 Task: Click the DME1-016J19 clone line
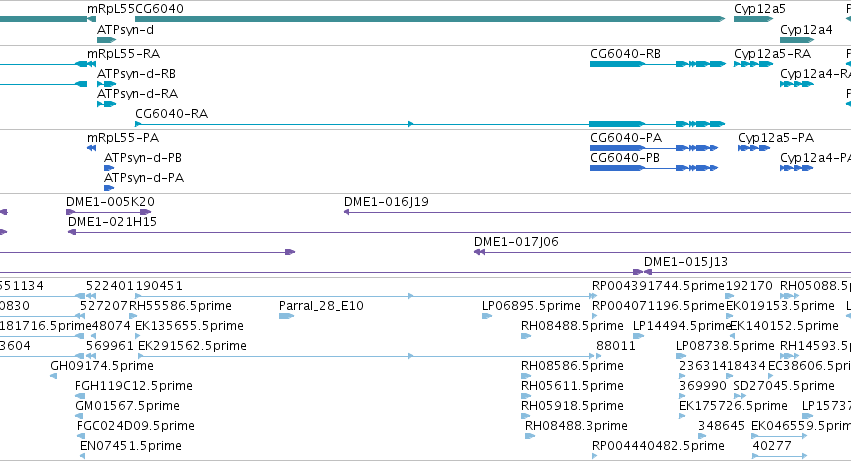597,212
